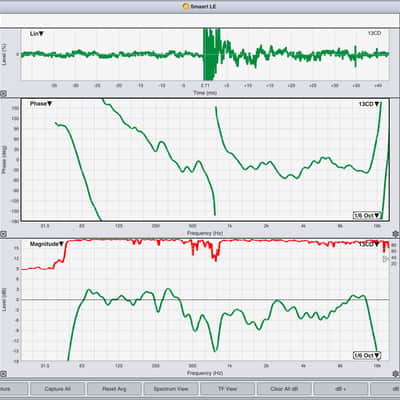Click the Capture All button
This screenshot has width=400, height=400.
click(x=57, y=389)
